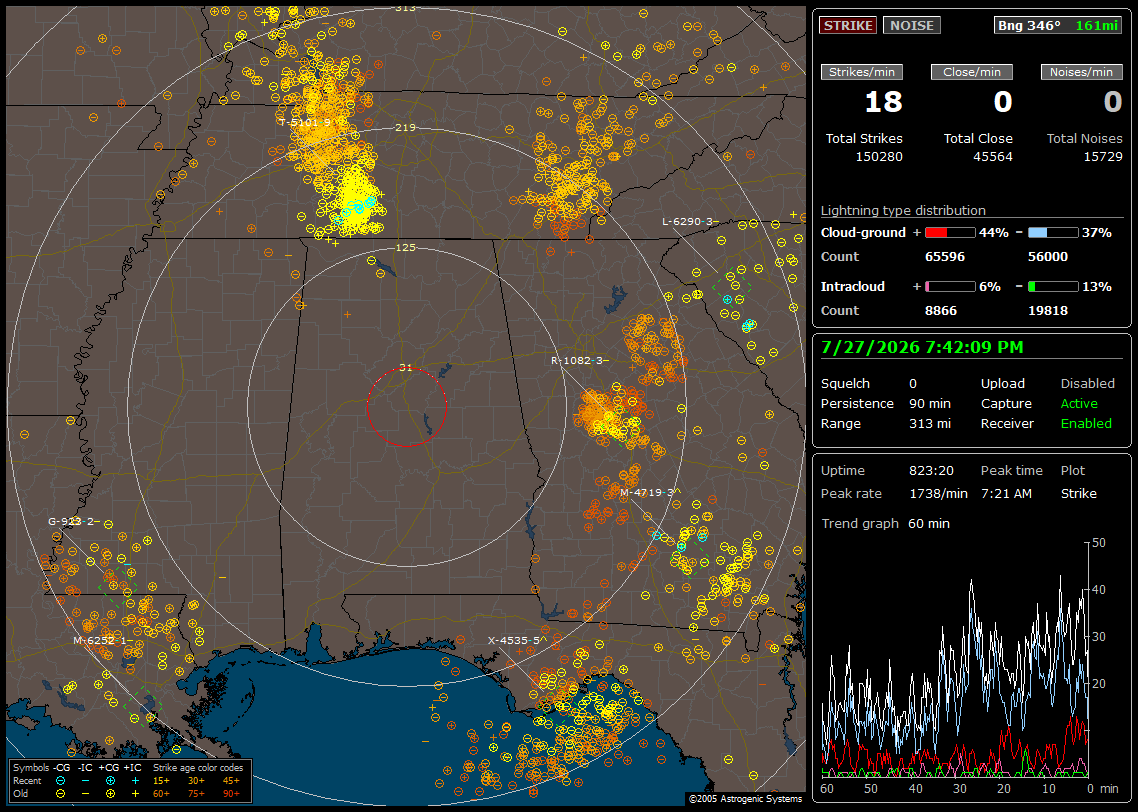Select storm cell label G-923-2
The image size is (1138, 812).
(73, 521)
